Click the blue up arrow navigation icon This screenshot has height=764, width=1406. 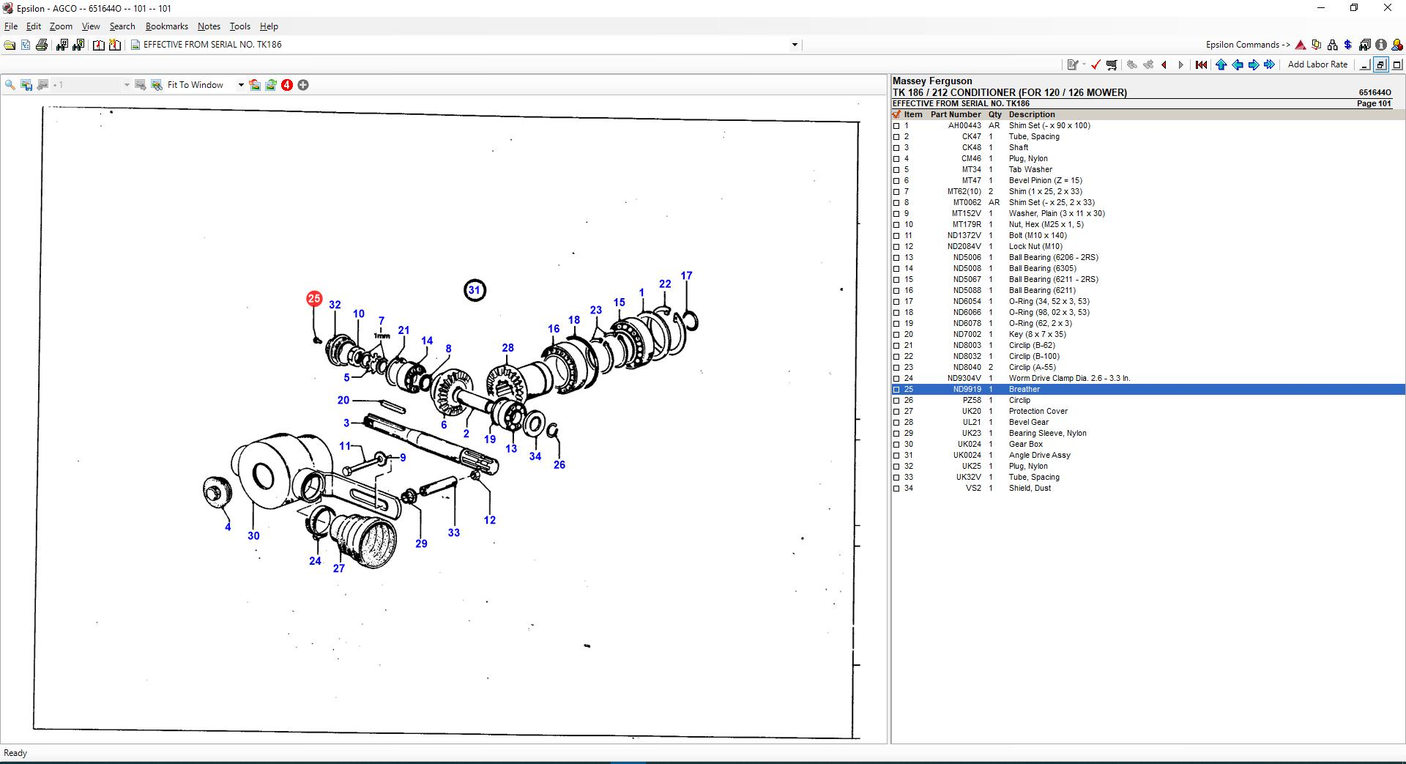tap(1221, 65)
